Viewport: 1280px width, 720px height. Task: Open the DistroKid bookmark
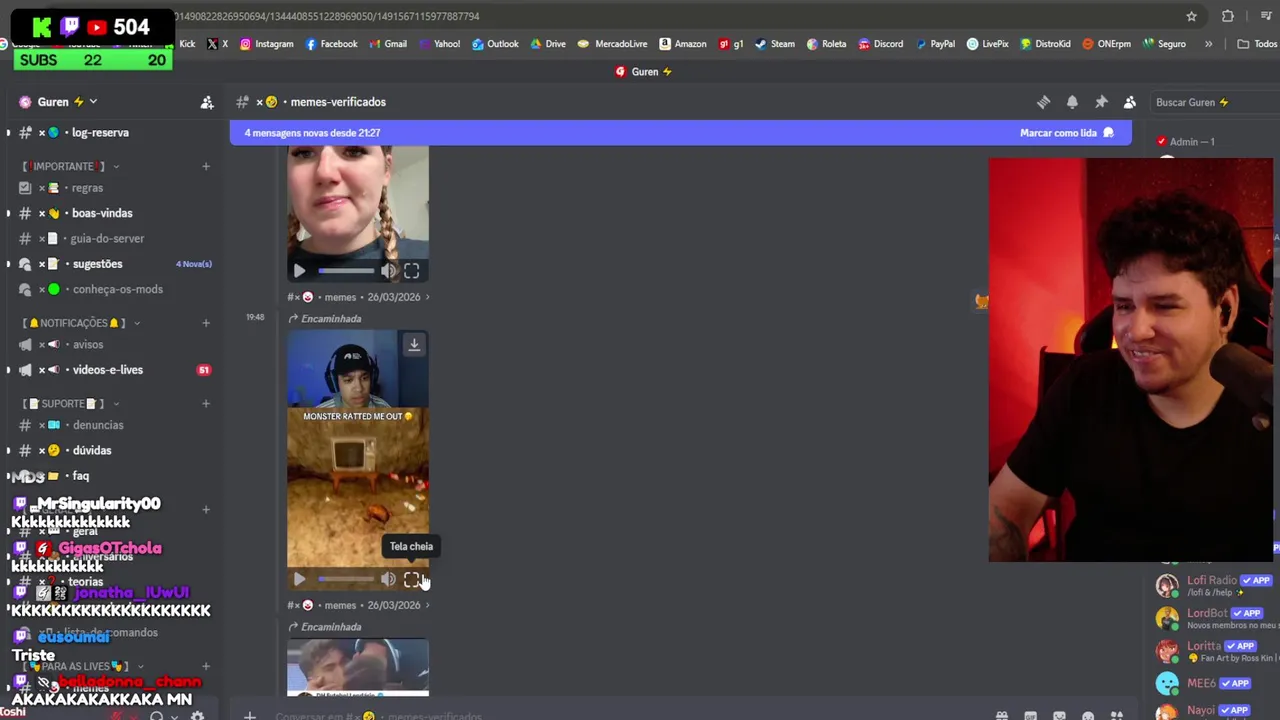click(1045, 44)
